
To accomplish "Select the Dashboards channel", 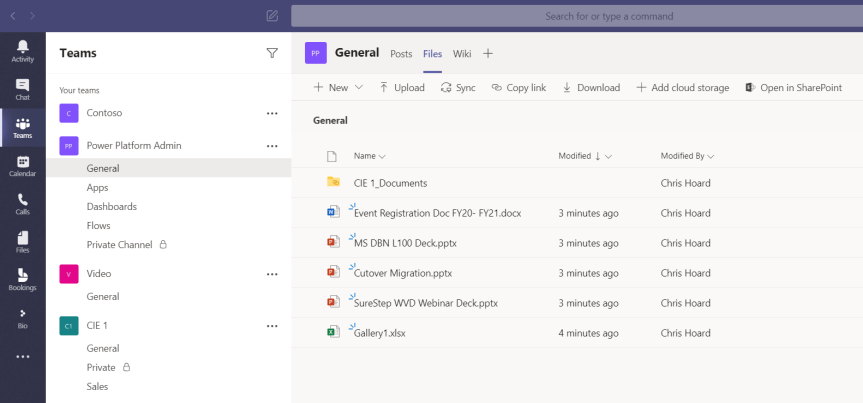I will point(111,206).
